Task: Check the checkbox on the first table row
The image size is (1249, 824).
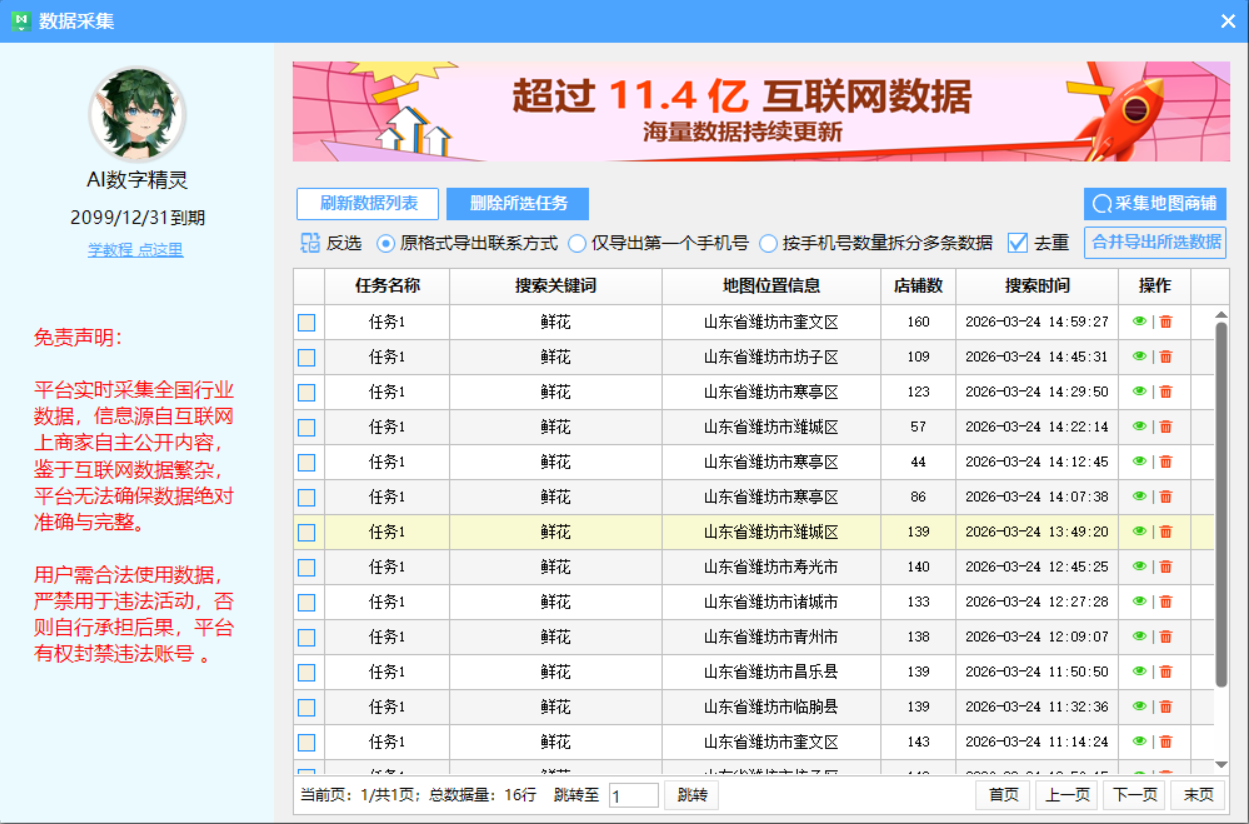Action: [x=306, y=321]
